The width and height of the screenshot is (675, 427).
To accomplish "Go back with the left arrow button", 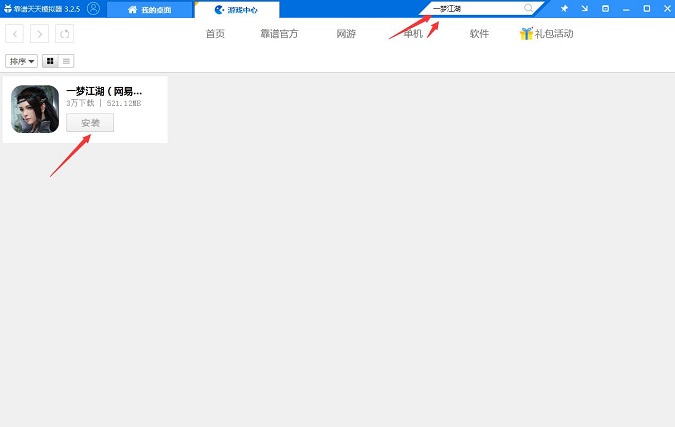I will point(15,34).
